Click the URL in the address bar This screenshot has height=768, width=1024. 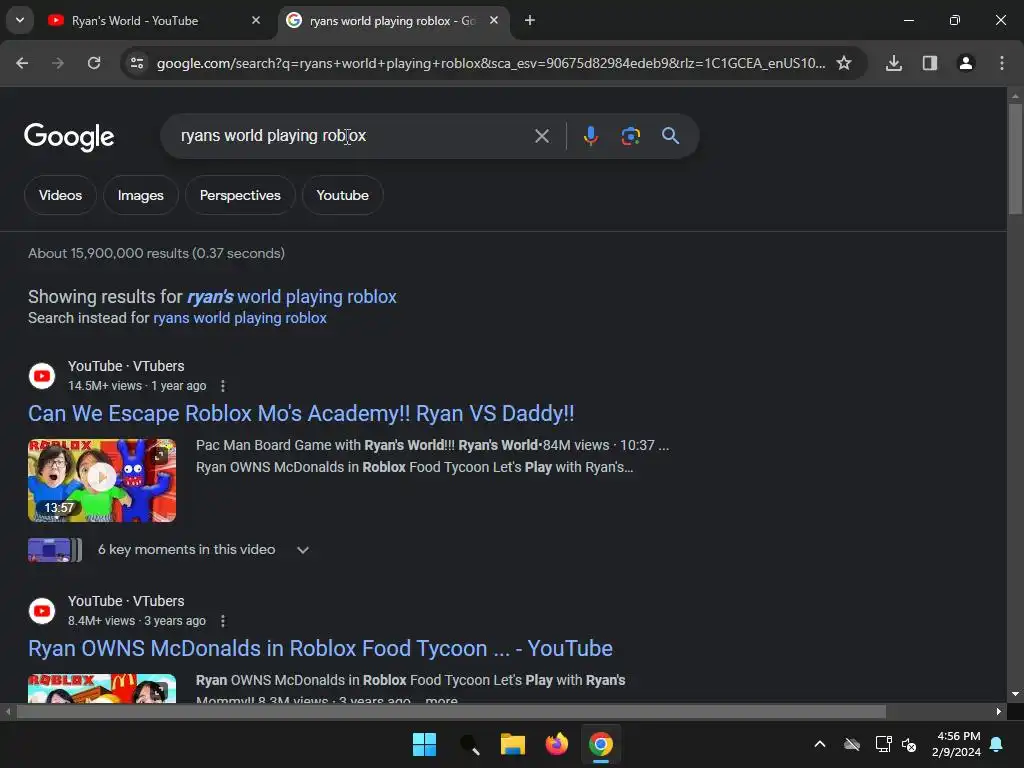click(x=490, y=63)
